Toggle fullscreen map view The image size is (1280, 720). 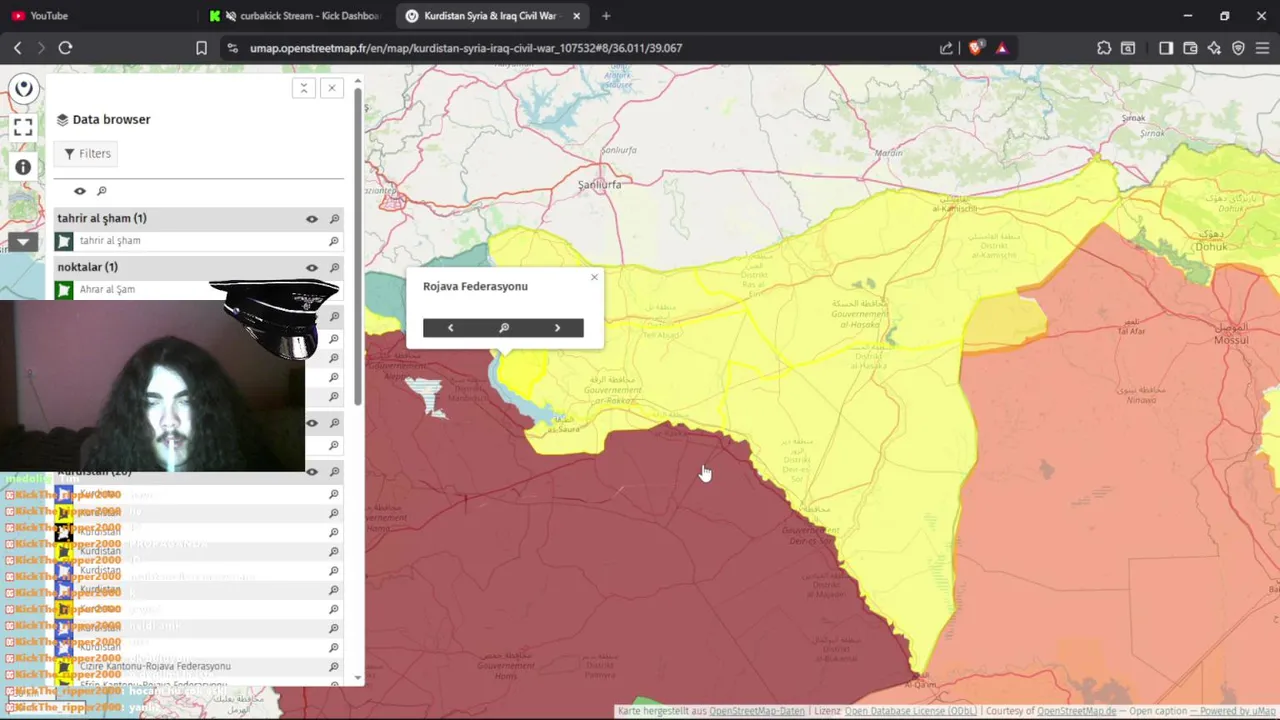tap(23, 127)
